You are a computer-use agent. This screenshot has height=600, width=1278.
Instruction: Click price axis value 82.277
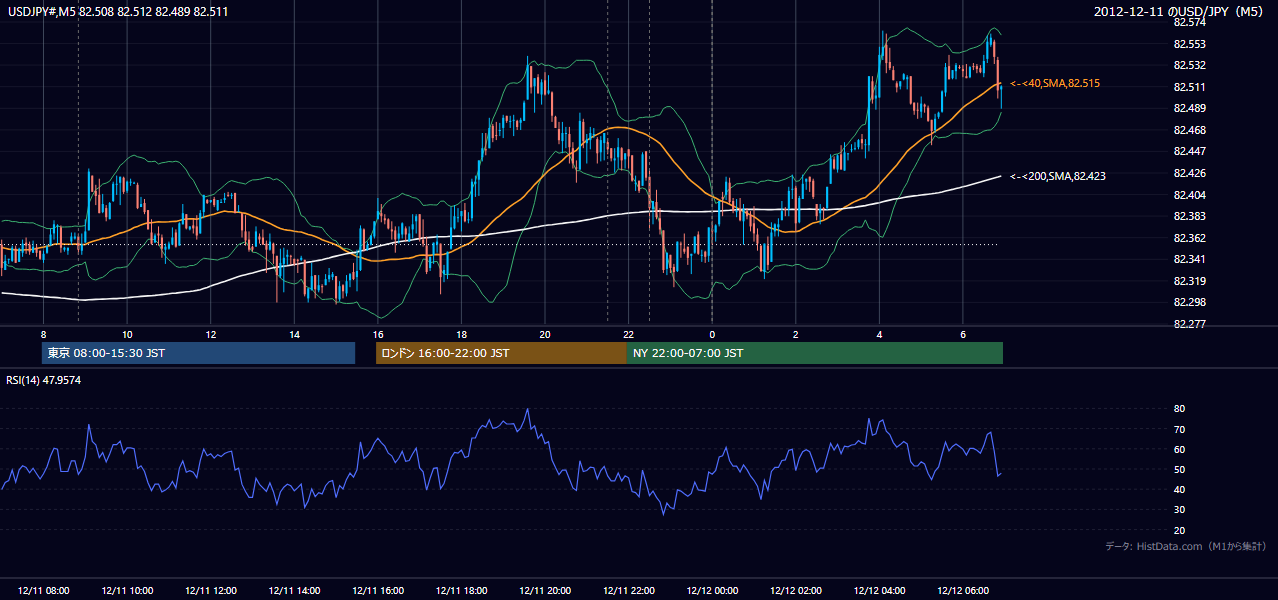pyautogui.click(x=1189, y=324)
